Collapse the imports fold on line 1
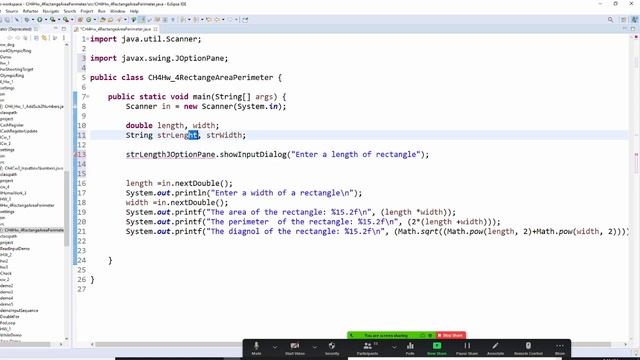640x360 pixels. 88,38
